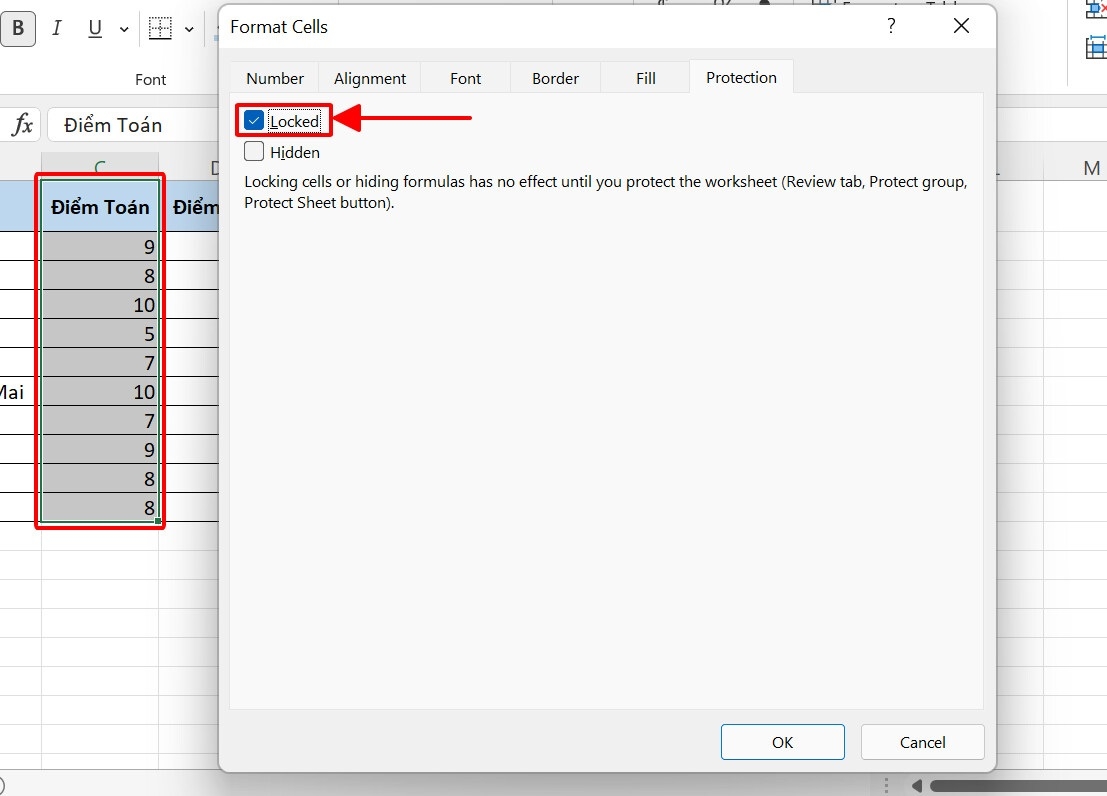Open the Border tab
Screen dimensions: 1107x796
(555, 78)
